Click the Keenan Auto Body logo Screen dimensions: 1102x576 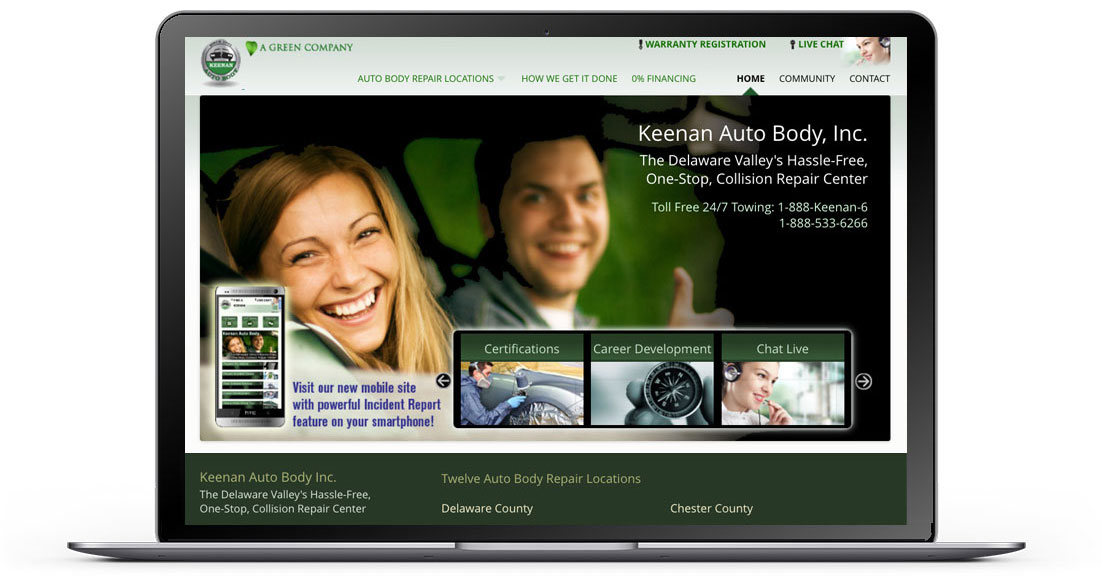pos(220,62)
